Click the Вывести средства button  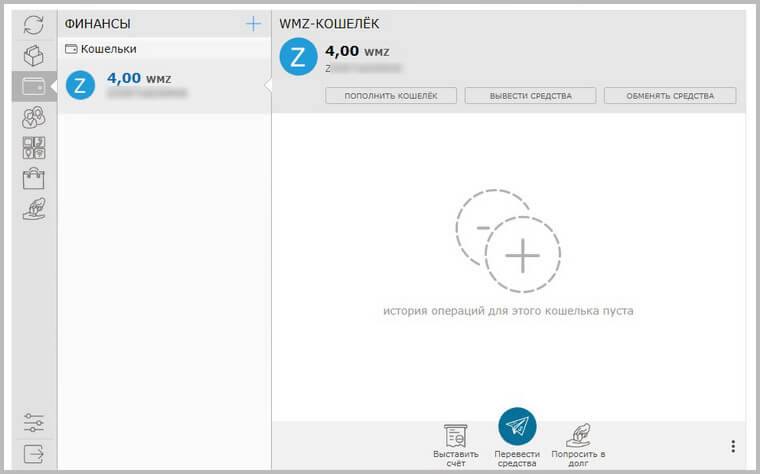click(530, 95)
